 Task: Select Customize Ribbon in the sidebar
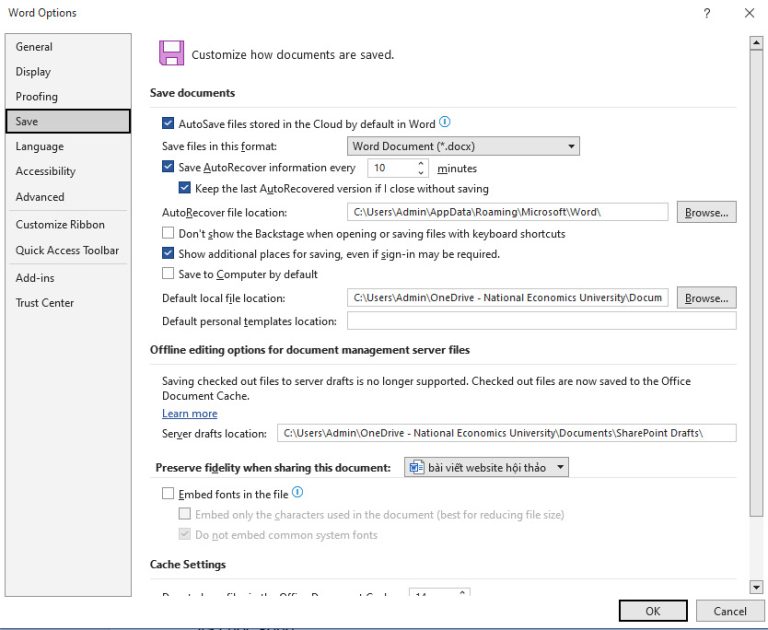click(x=60, y=225)
